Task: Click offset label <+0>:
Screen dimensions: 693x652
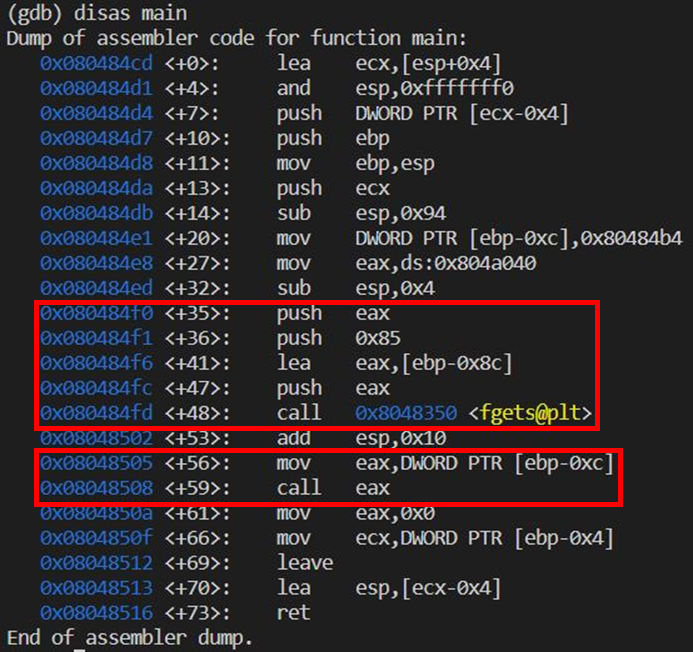Action: (x=192, y=63)
